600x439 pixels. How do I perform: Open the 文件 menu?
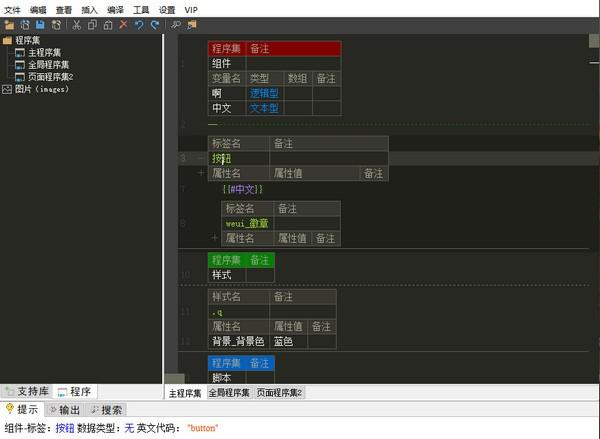point(12,10)
